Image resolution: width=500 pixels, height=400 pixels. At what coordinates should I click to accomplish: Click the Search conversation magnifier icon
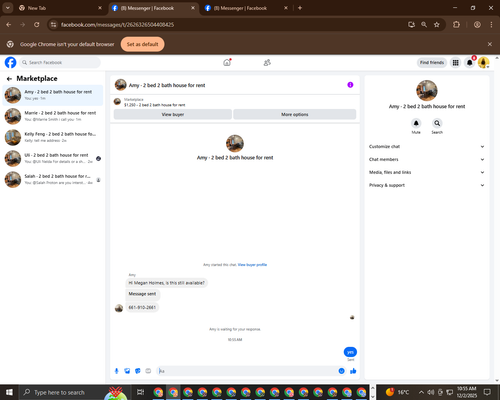[437, 123]
